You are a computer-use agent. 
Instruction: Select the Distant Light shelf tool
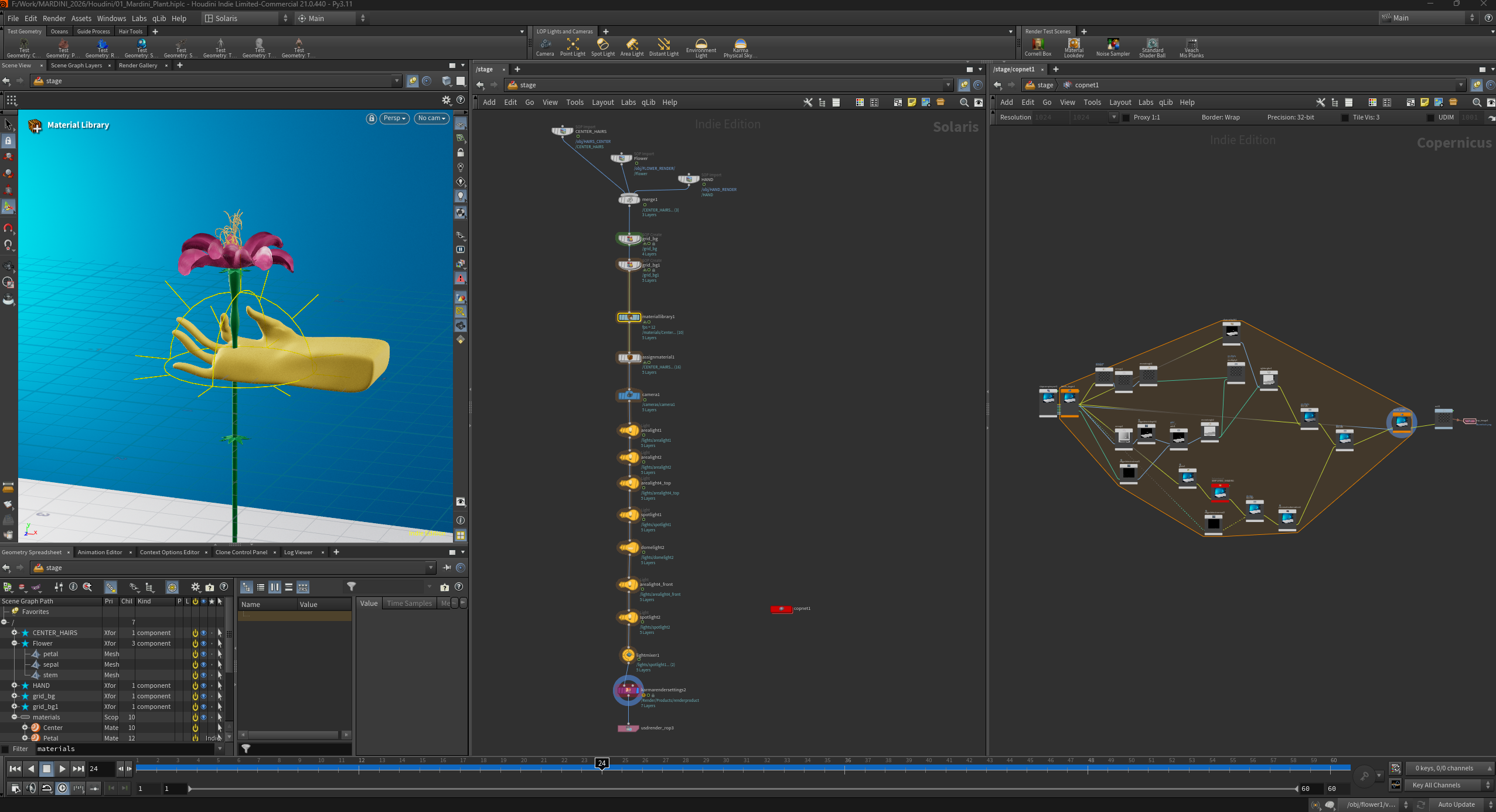pos(663,47)
